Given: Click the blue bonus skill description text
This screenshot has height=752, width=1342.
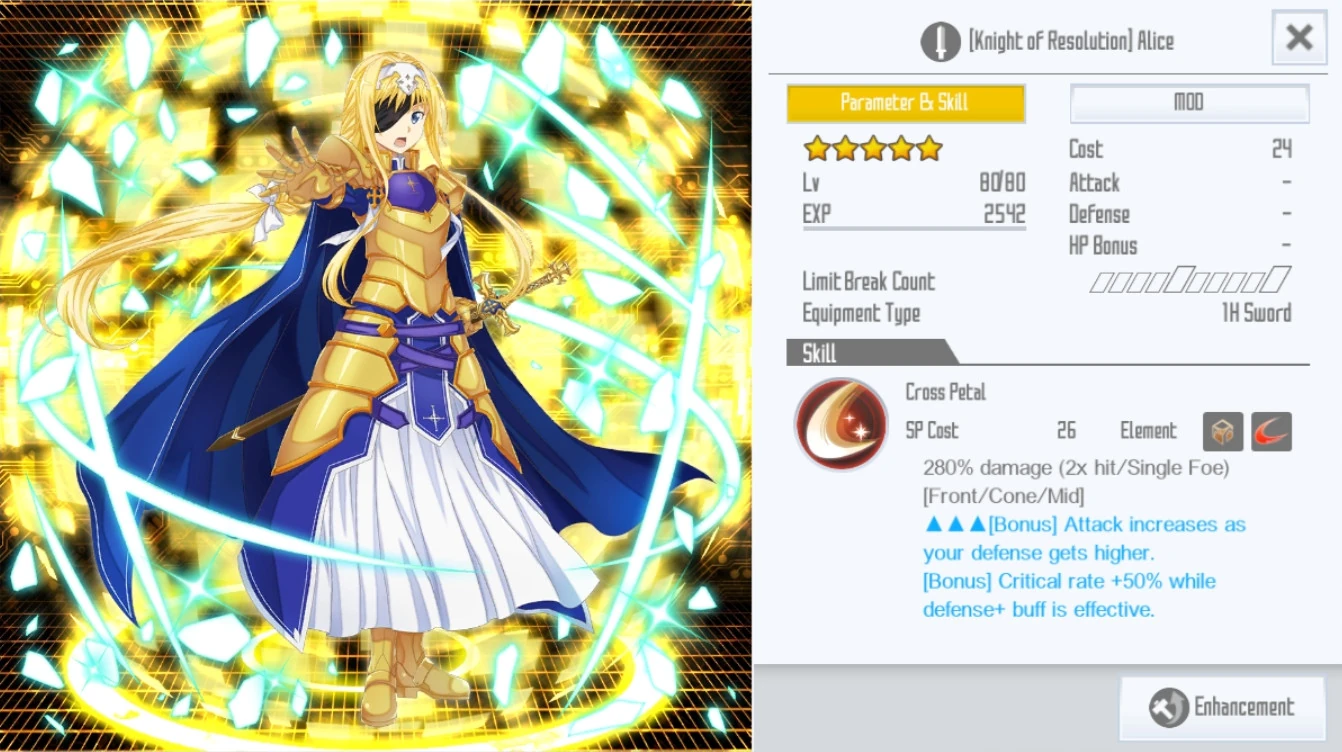Looking at the screenshot, I should 1084,566.
